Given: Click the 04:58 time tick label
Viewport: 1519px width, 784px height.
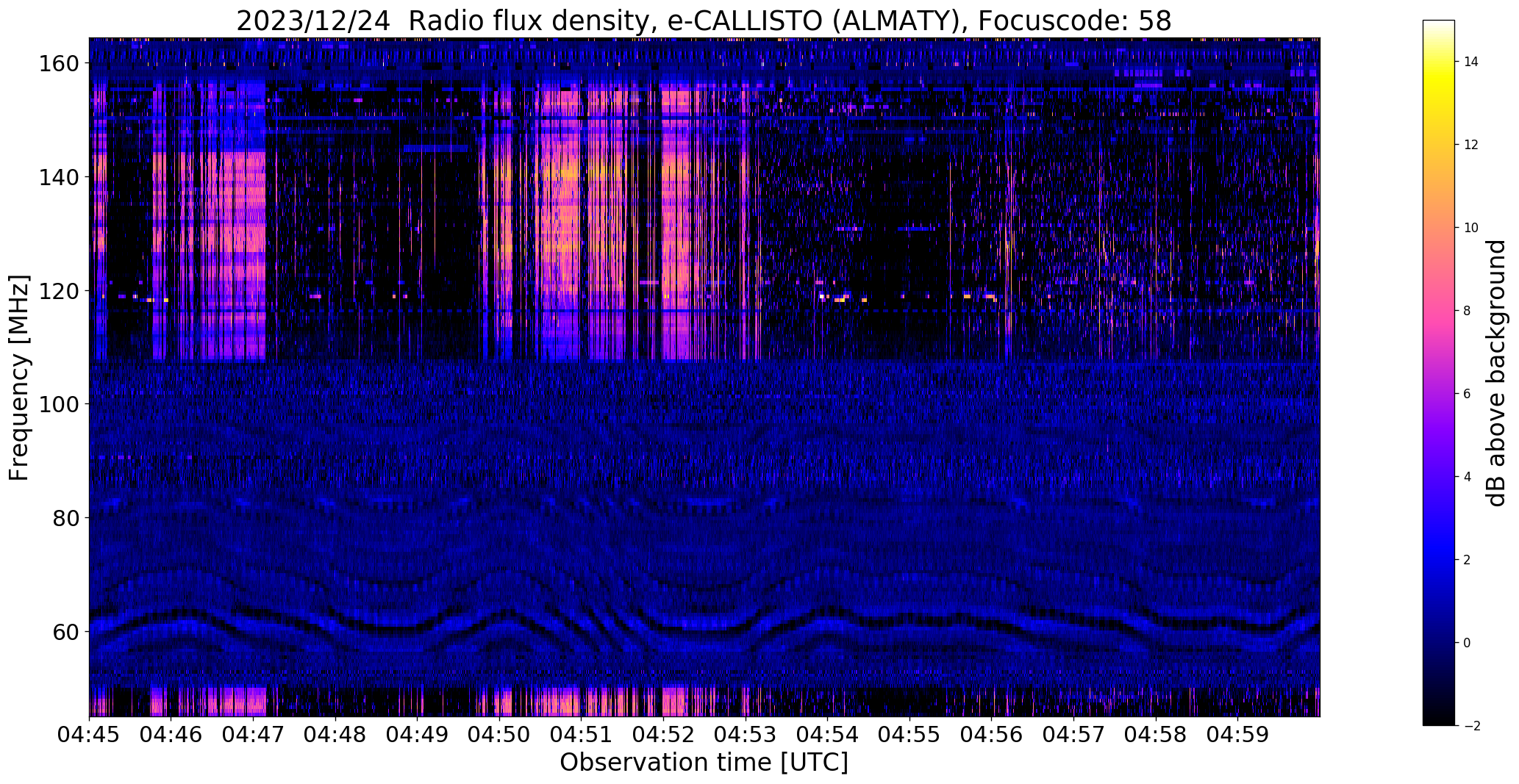Looking at the screenshot, I should 1156,734.
